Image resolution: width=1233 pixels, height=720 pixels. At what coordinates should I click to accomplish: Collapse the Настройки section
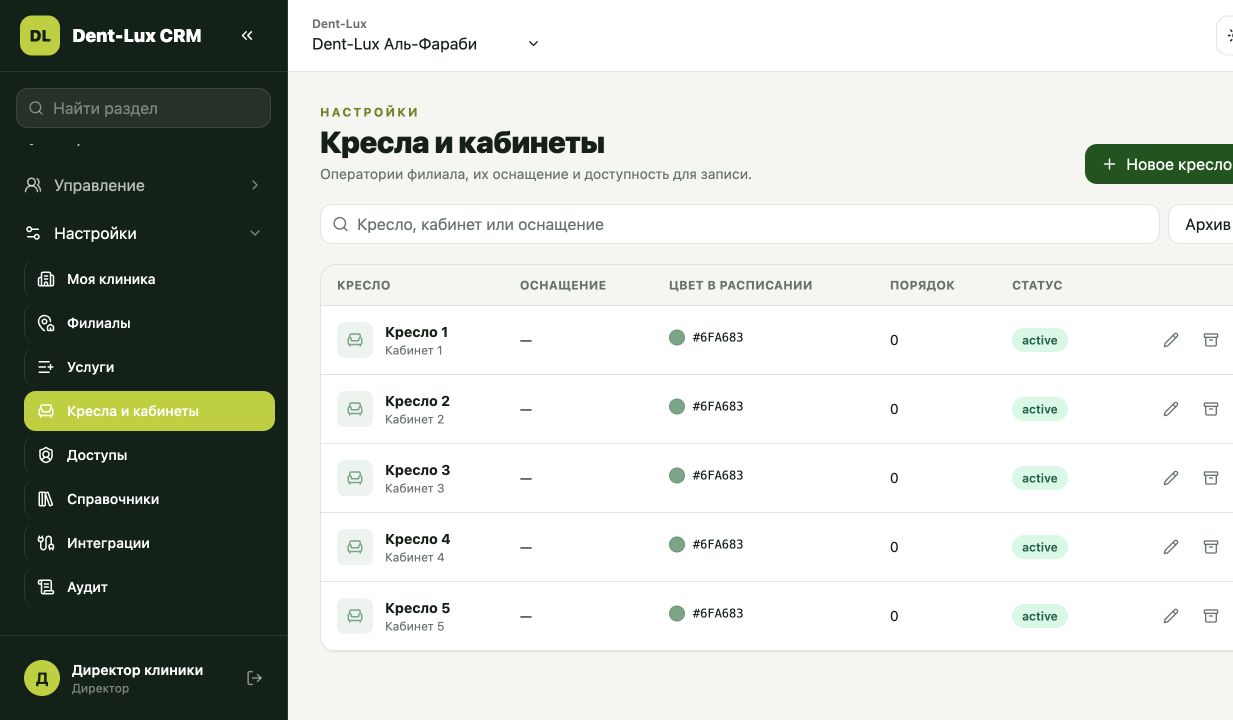(144, 233)
